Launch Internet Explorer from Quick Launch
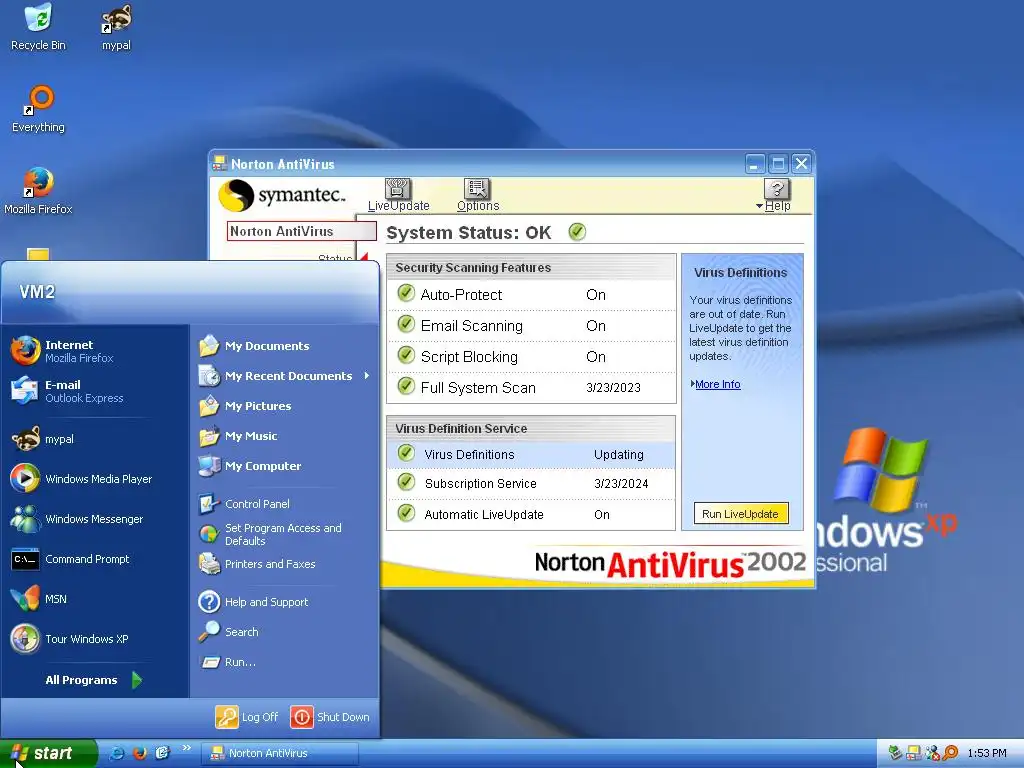Viewport: 1024px width, 768px height. (116, 753)
